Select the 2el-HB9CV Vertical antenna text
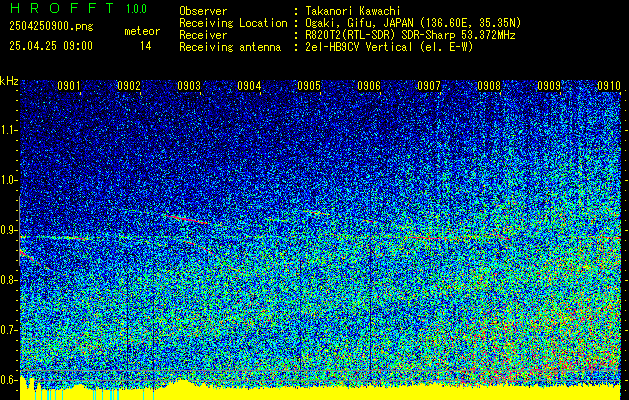This screenshot has width=629, height=400. click(x=389, y=47)
